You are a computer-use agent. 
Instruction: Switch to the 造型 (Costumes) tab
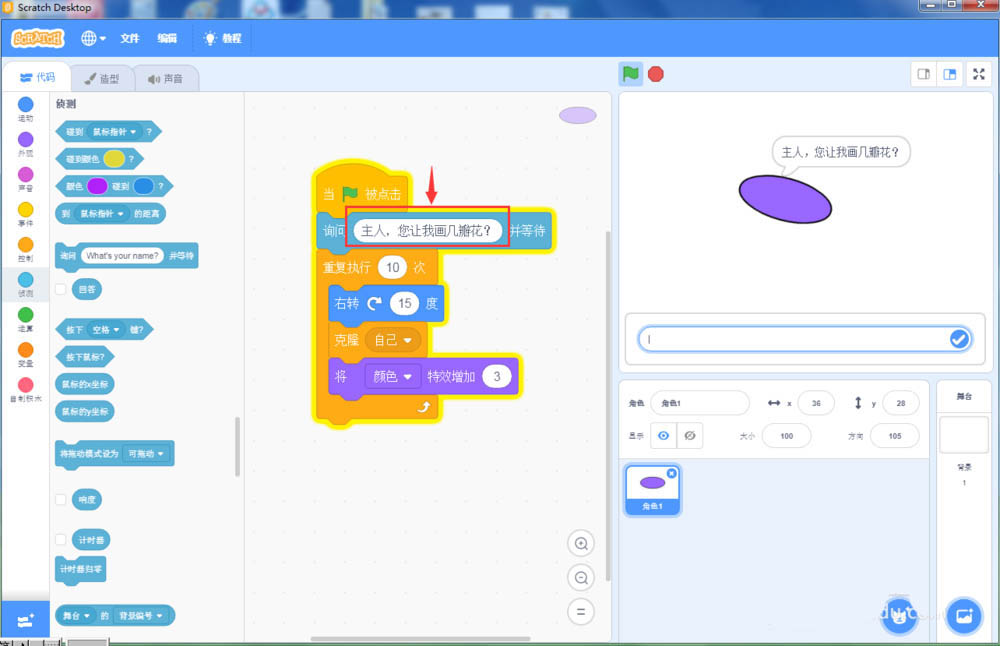[105, 77]
